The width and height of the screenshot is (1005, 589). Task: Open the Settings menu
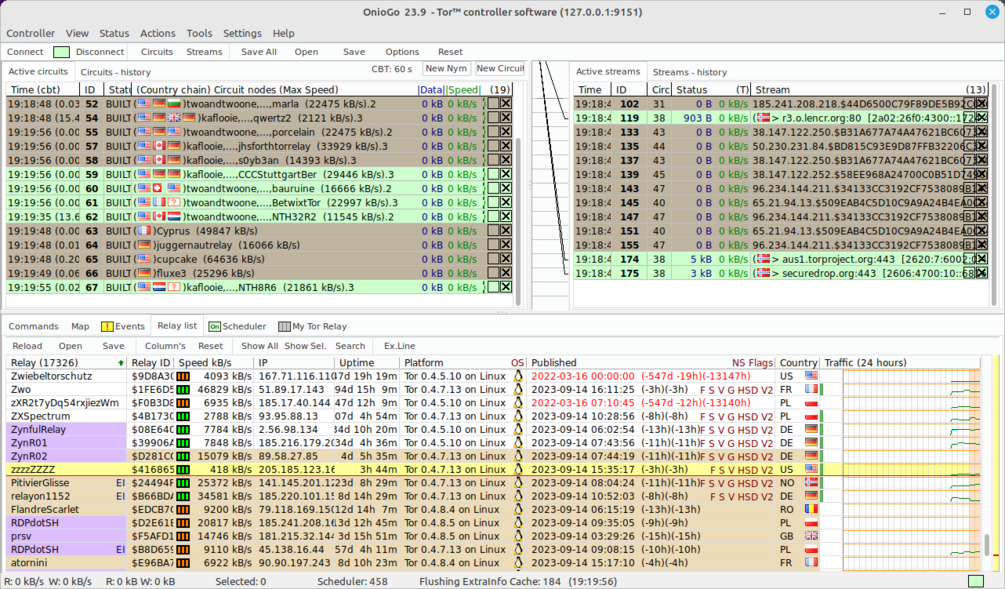[242, 33]
